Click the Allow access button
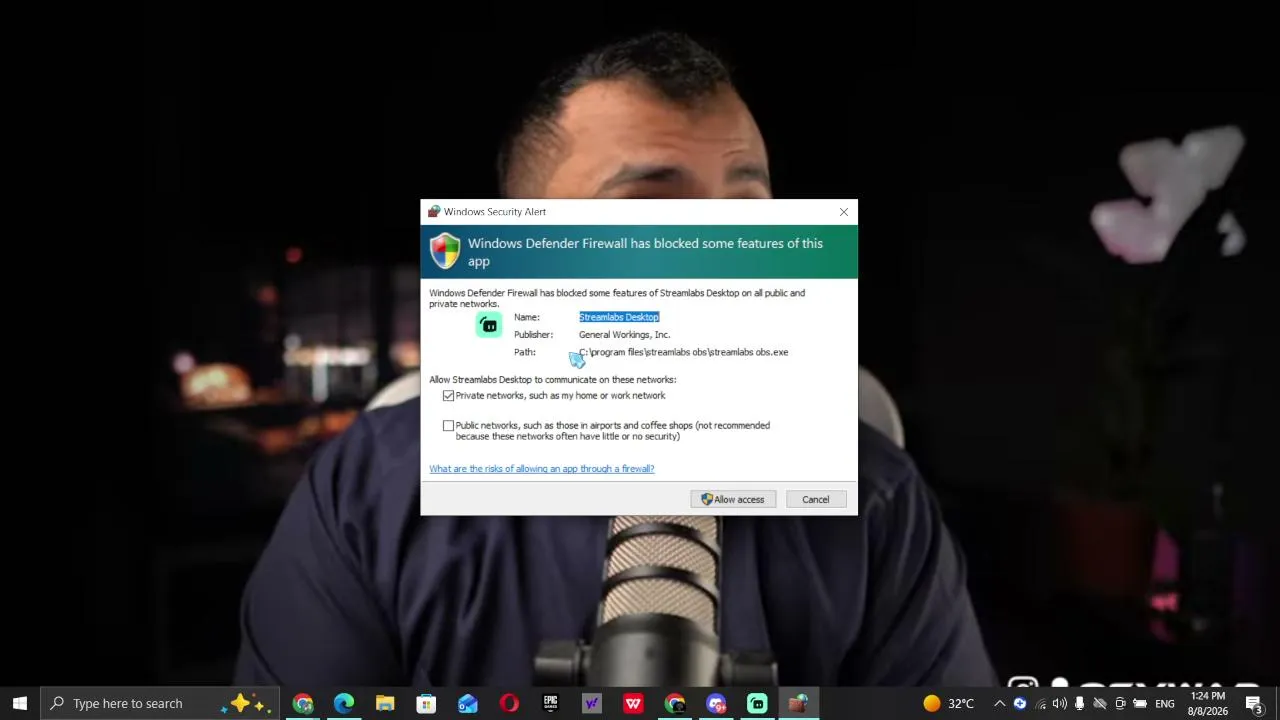Screen dimensions: 1280x720 [x=733, y=499]
